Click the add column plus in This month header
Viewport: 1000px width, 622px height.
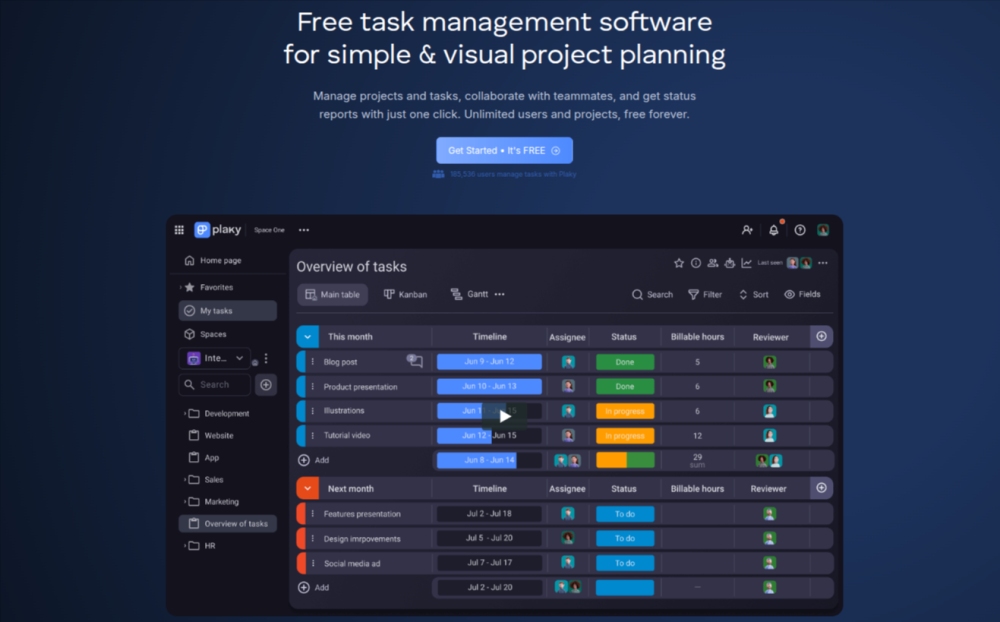point(821,336)
